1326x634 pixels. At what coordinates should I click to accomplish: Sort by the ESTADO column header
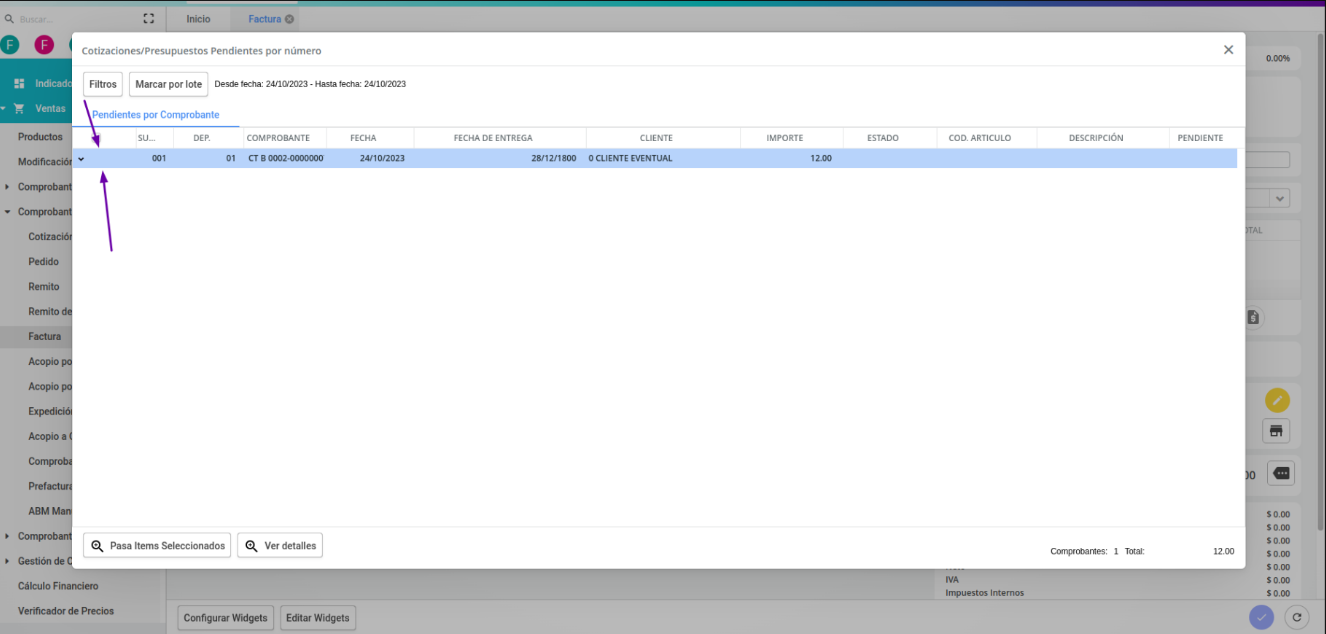[x=883, y=138]
